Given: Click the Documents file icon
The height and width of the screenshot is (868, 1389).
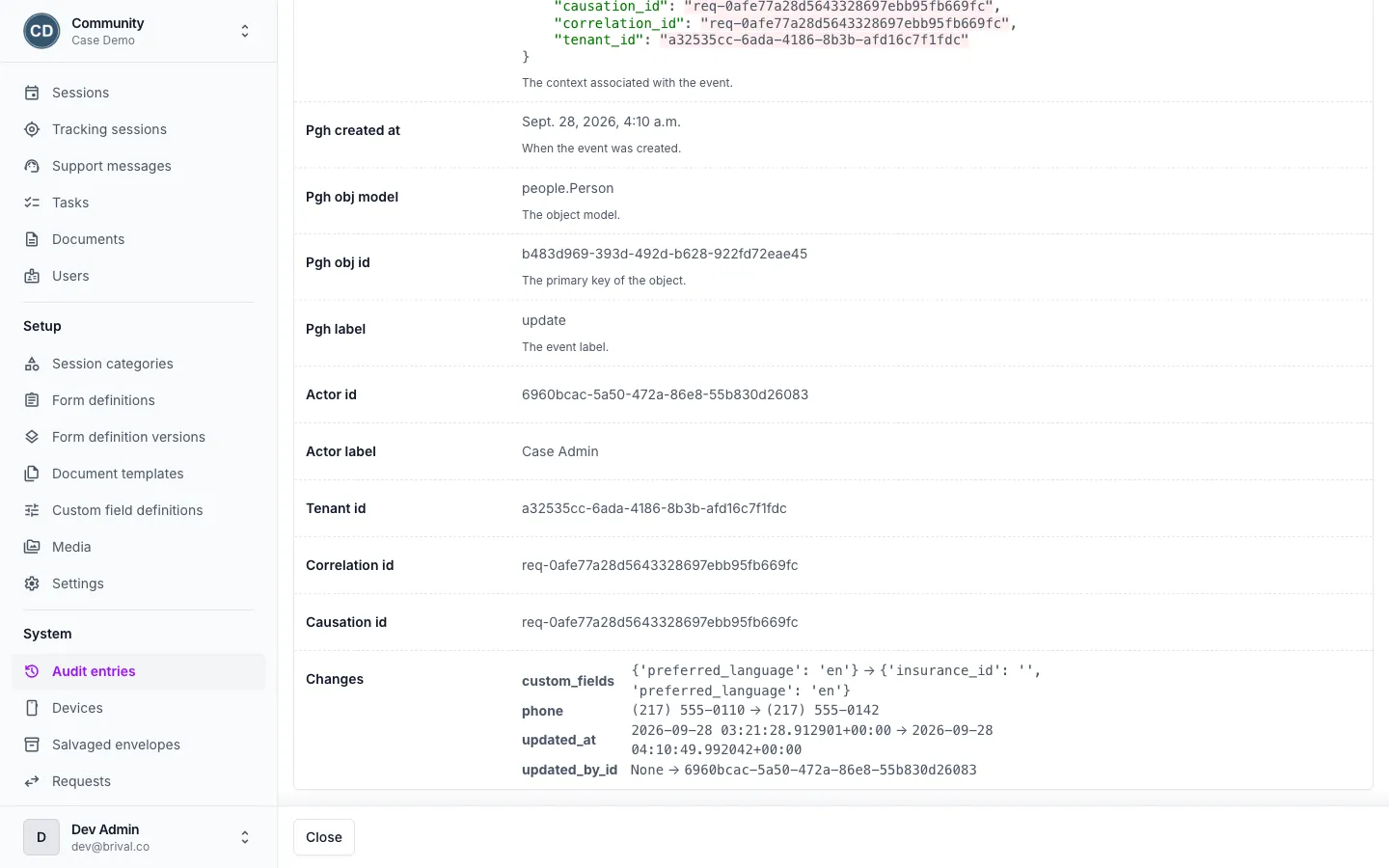Looking at the screenshot, I should (32, 239).
